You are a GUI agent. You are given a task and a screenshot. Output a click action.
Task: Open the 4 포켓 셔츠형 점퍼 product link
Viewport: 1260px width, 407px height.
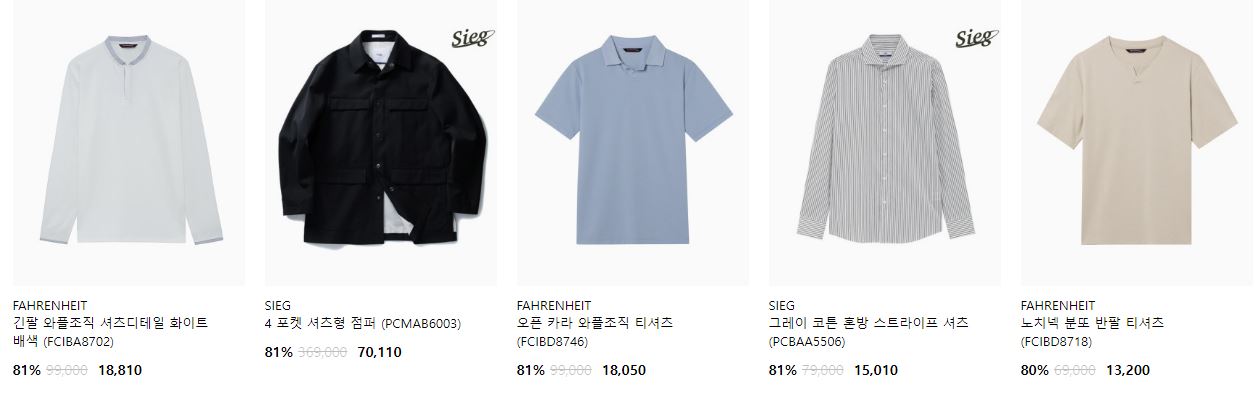pyautogui.click(x=363, y=324)
